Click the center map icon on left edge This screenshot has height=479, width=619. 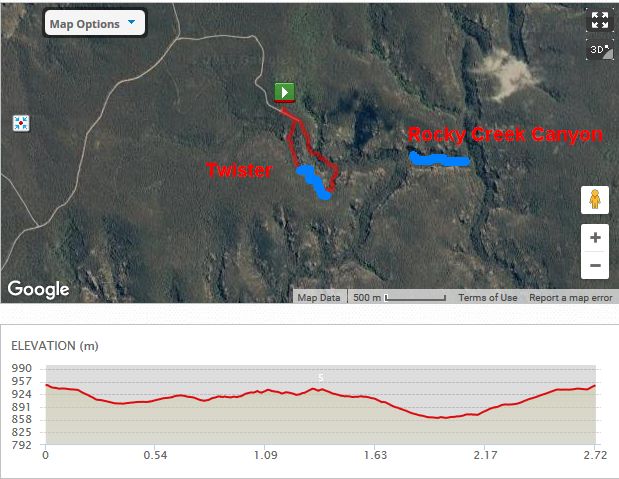[21, 123]
